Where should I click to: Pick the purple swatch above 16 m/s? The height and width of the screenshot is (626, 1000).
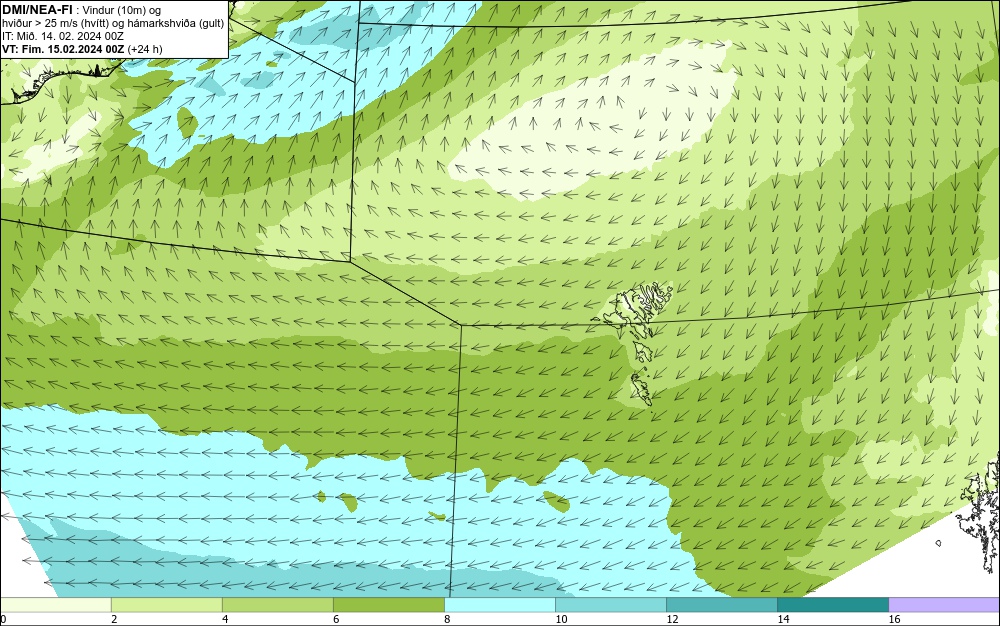pyautogui.click(x=944, y=605)
